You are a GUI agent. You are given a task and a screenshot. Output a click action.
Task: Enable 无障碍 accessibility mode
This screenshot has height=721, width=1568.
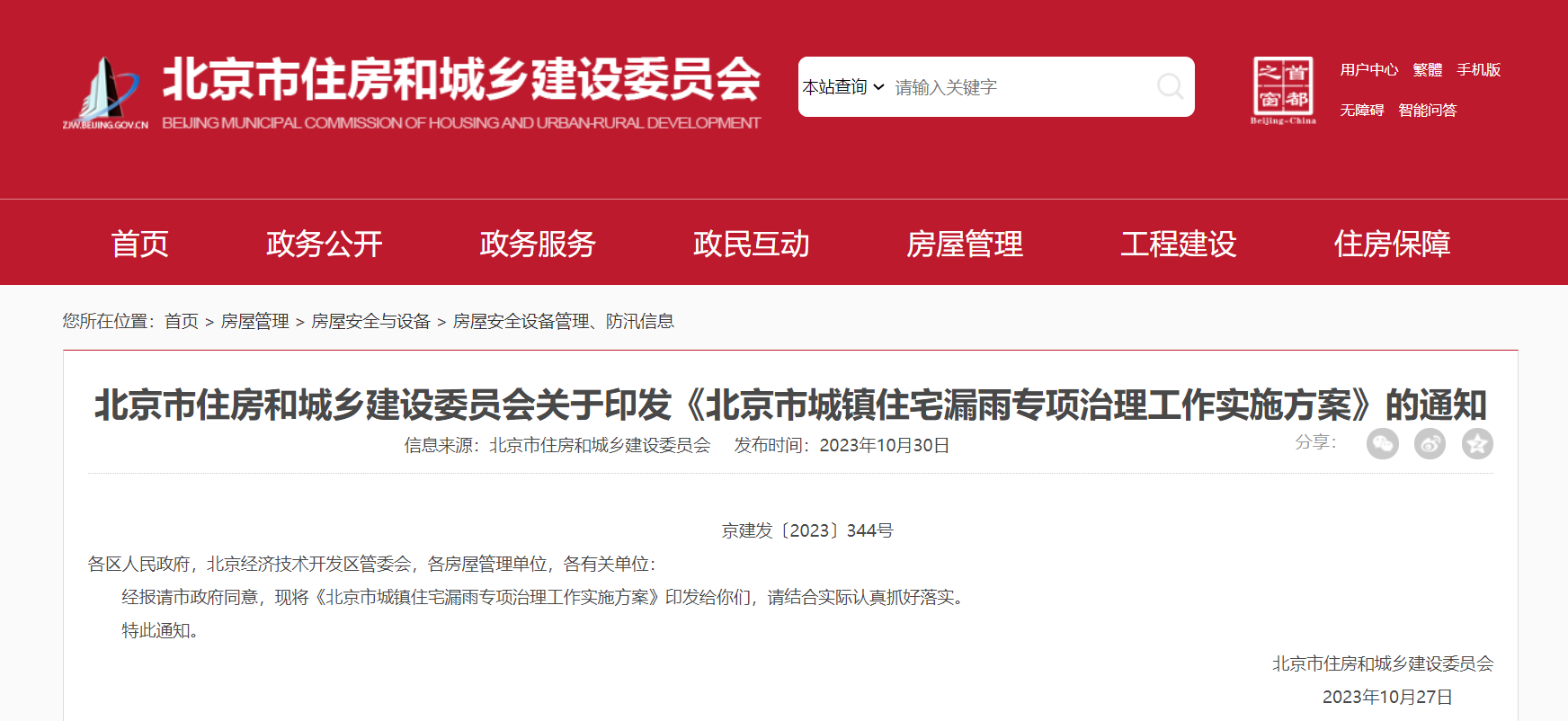coord(1361,110)
